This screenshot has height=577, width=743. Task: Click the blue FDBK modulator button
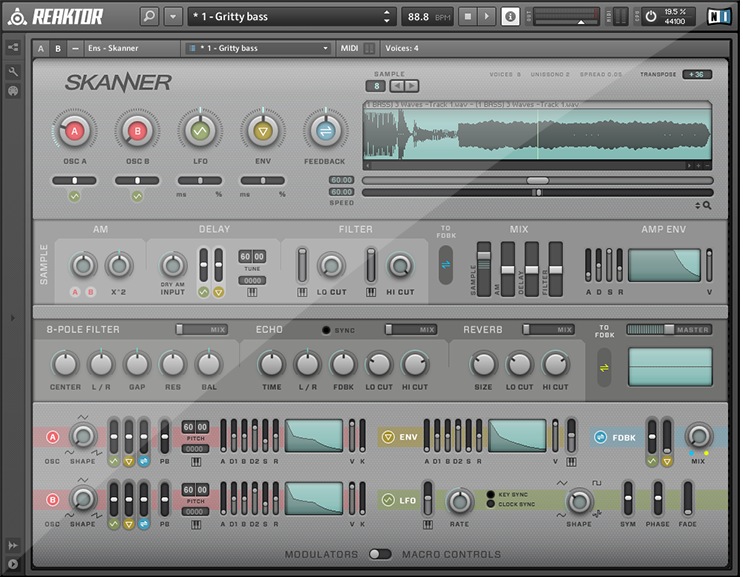(x=600, y=437)
